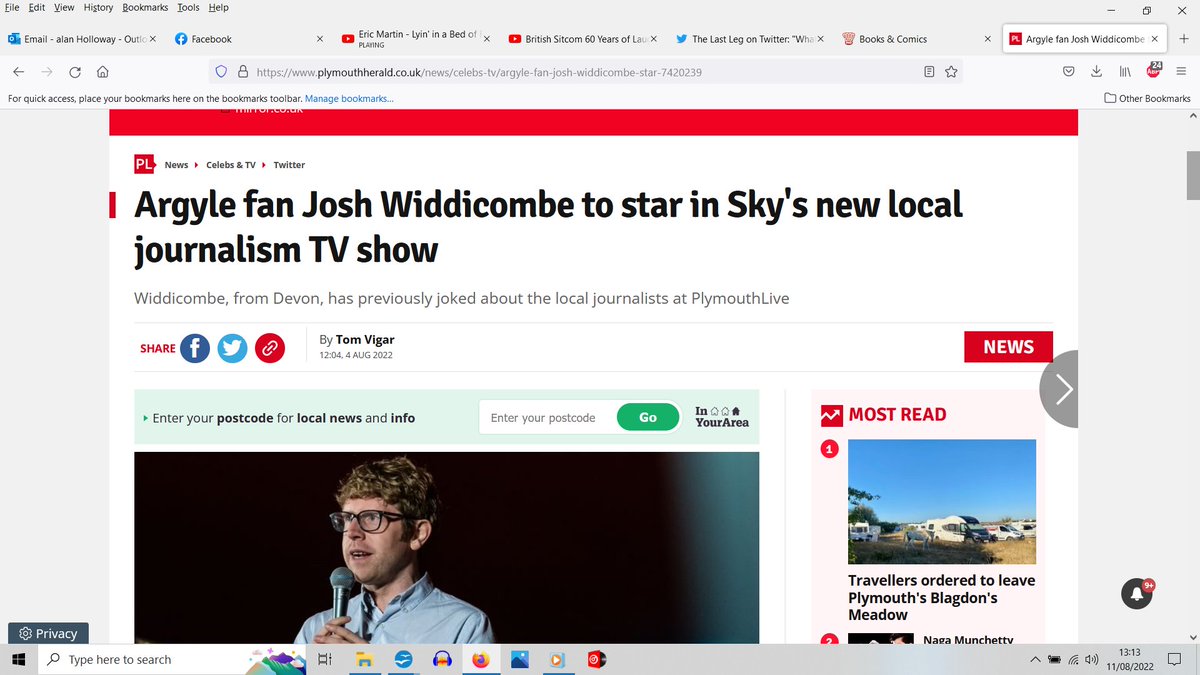Open the downloads panel
The width and height of the screenshot is (1200, 675).
click(x=1097, y=72)
